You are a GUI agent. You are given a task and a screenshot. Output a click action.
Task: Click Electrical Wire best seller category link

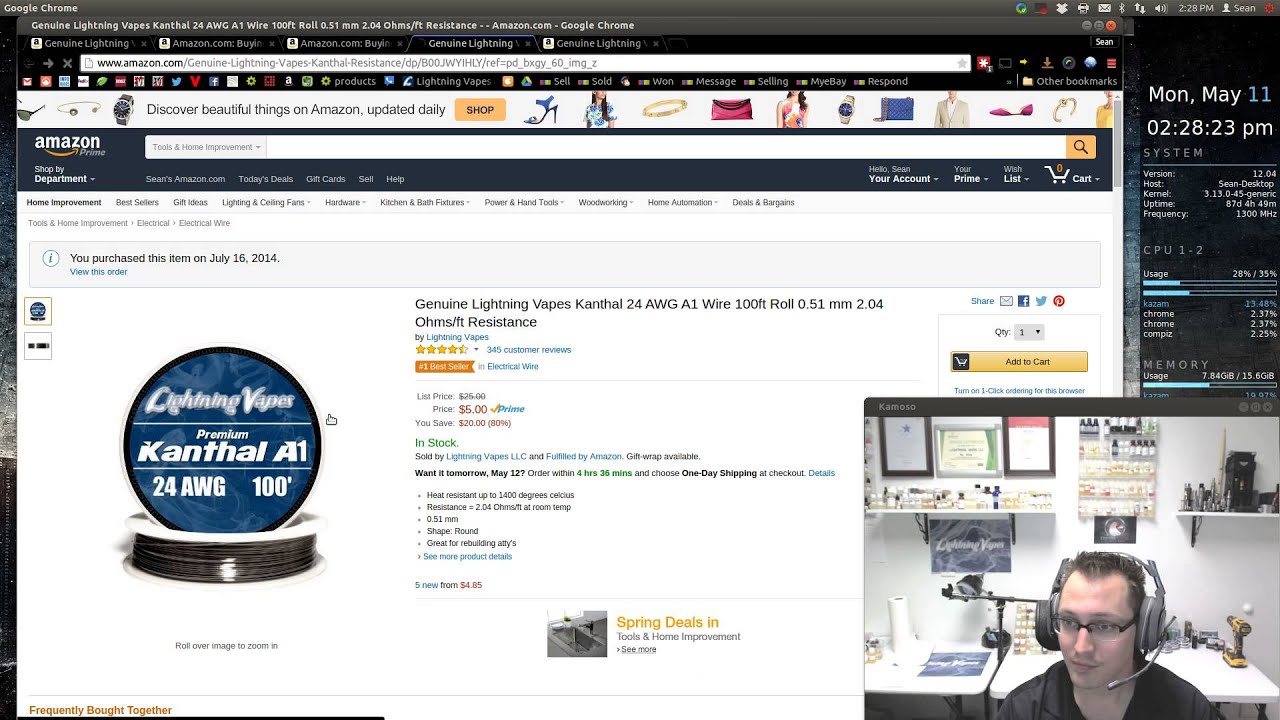(x=512, y=367)
